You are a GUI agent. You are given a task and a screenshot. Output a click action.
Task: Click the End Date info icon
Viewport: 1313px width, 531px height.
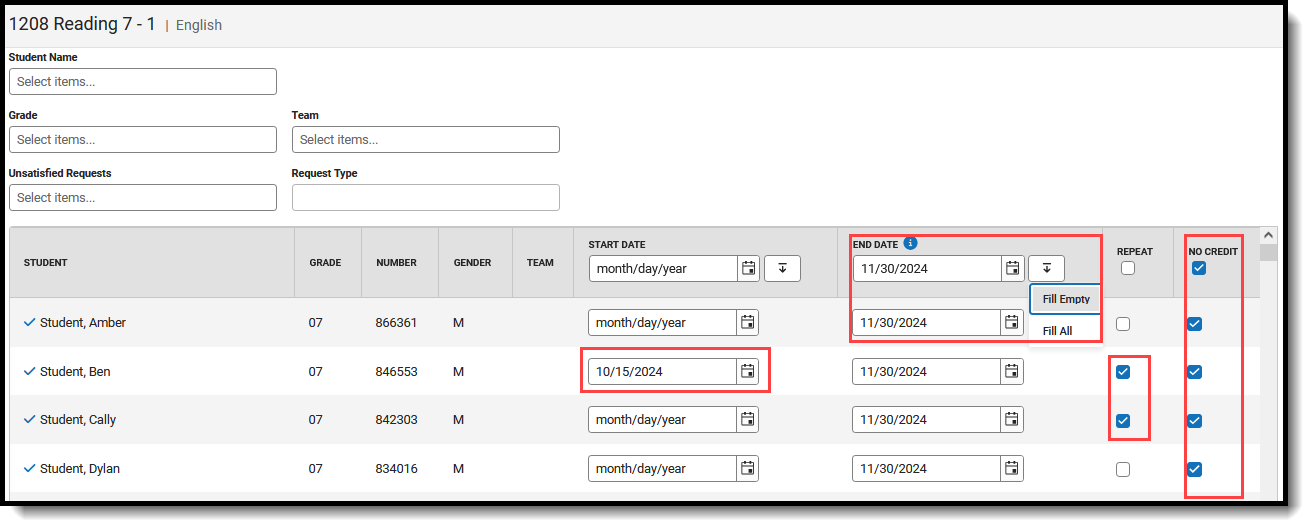(910, 243)
